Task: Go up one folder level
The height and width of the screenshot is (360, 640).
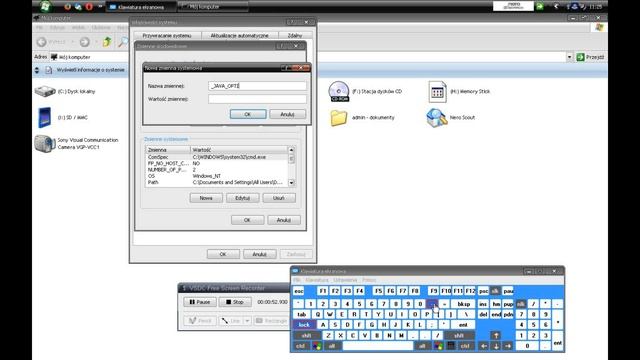Action: [107, 42]
